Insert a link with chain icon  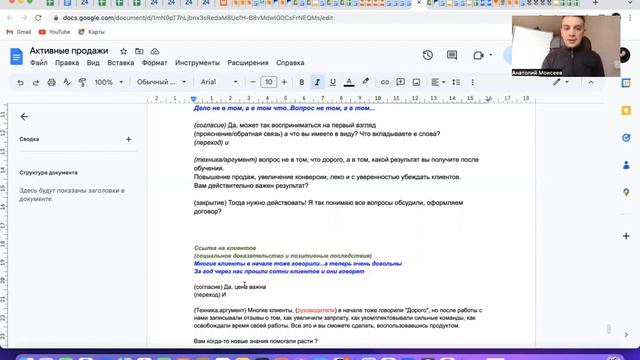coord(384,82)
